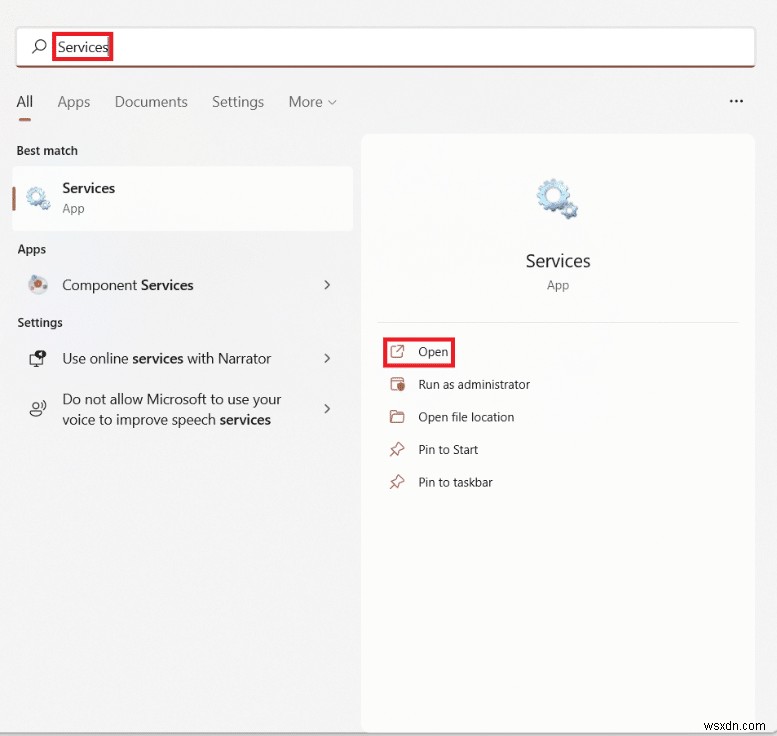Screen dimensions: 777x736
Task: Click the Narrator settings icon
Action: pos(38,358)
